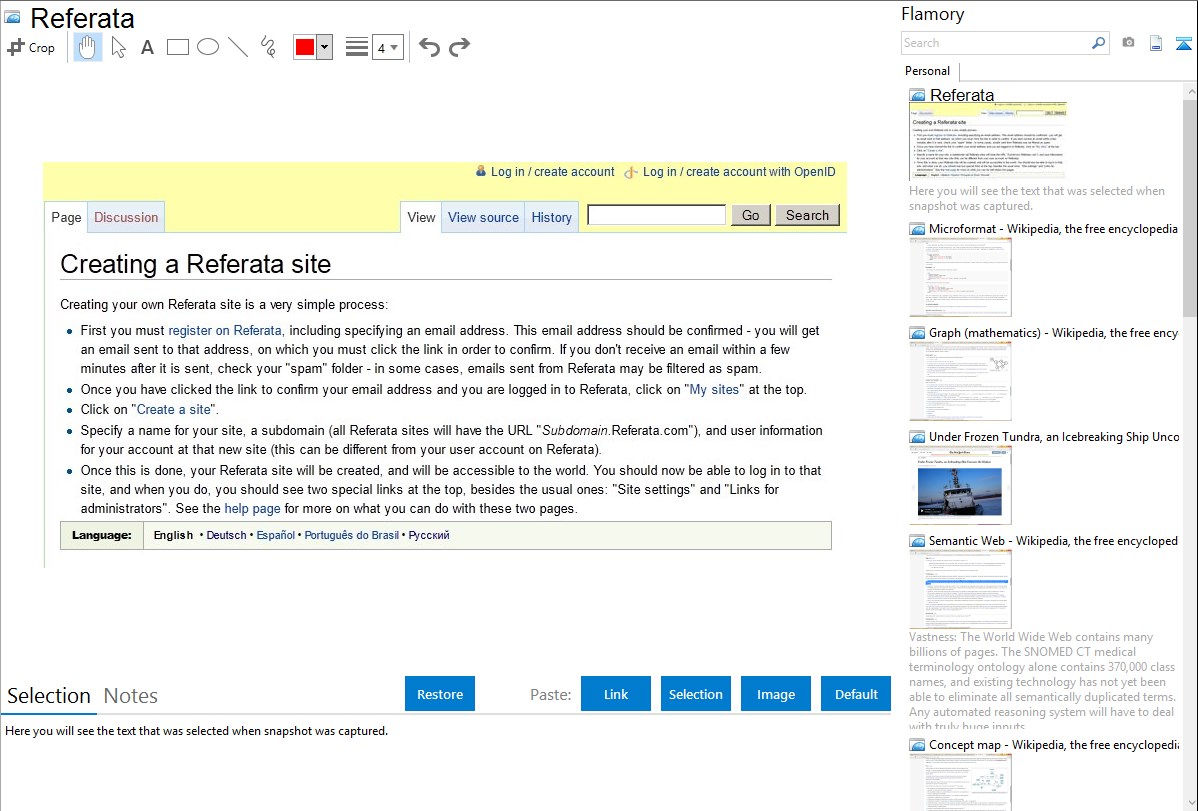The image size is (1198, 811).
Task: Redo the last undone action
Action: (x=459, y=47)
